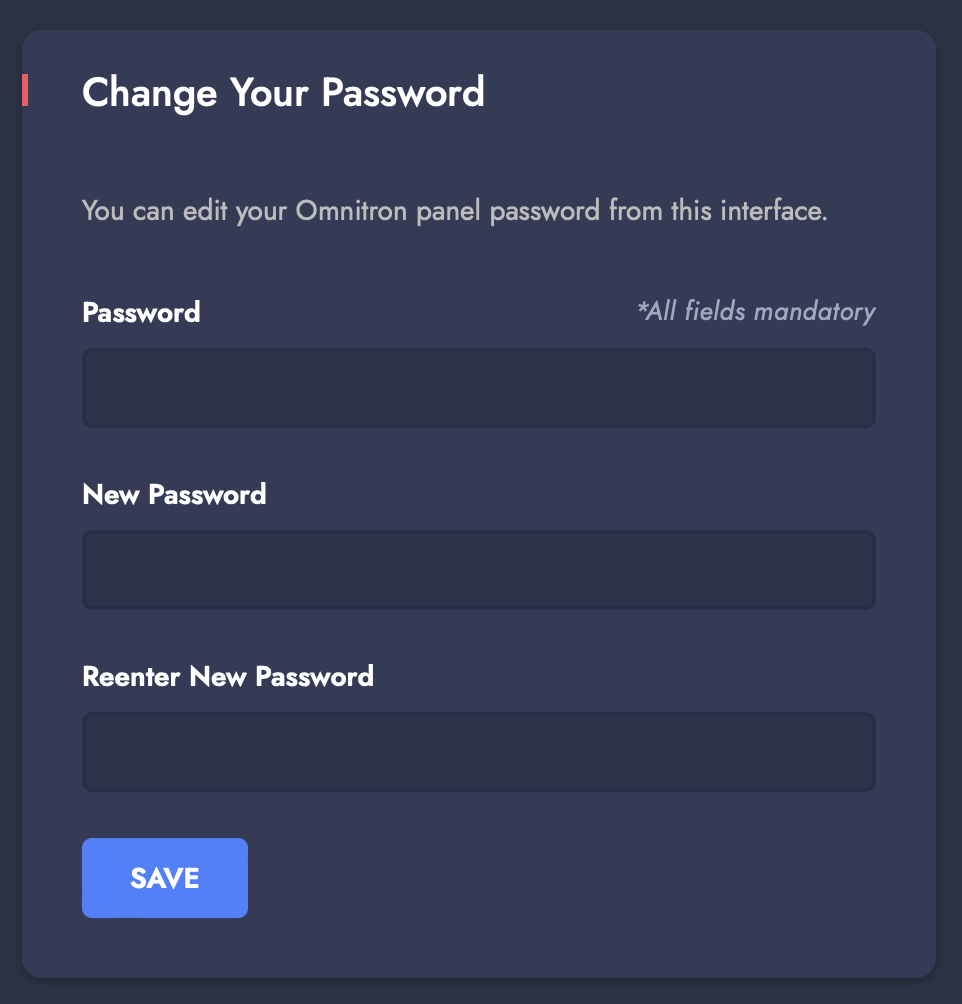Click the word Your in the heading

[269, 92]
